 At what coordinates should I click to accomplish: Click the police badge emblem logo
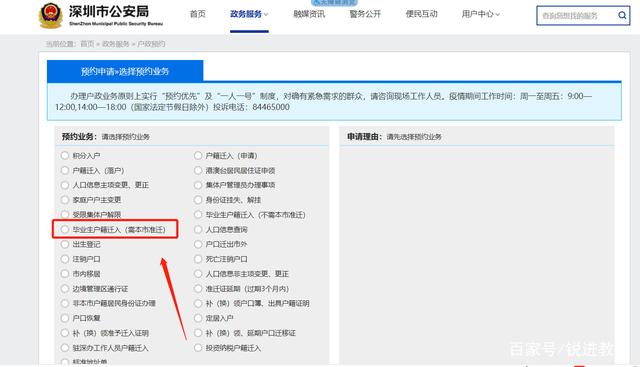[51, 16]
